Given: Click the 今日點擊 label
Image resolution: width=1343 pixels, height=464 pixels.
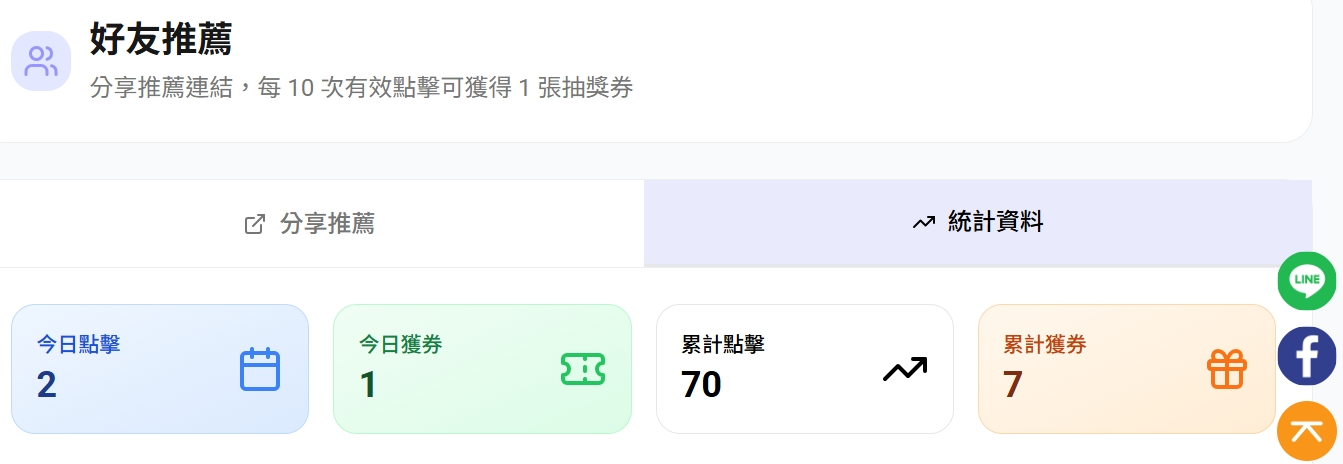Looking at the screenshot, I should [79, 345].
